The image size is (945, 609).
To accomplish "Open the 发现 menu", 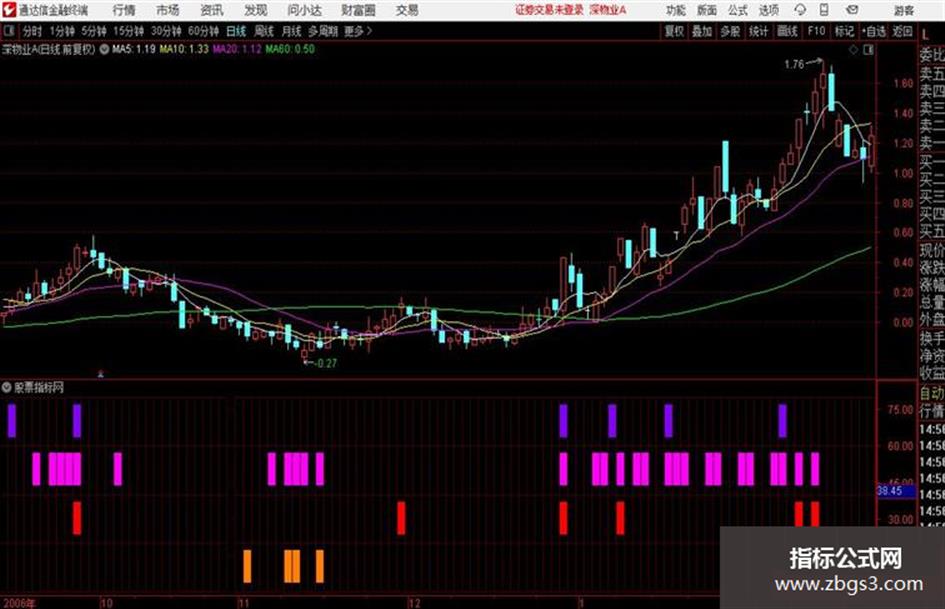I will point(256,10).
